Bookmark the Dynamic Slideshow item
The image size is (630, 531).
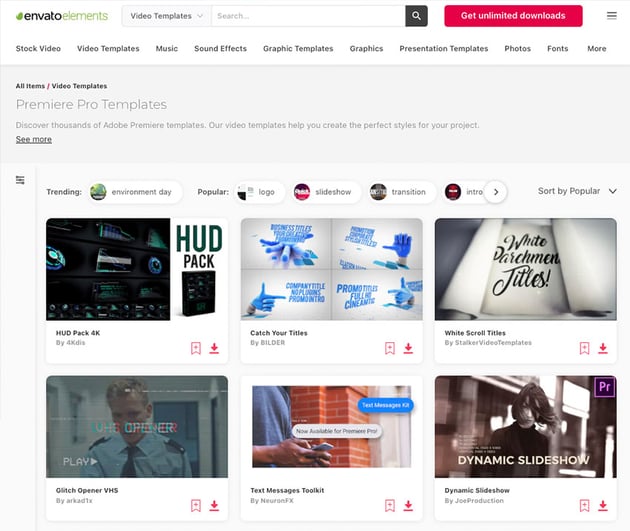pyautogui.click(x=585, y=505)
